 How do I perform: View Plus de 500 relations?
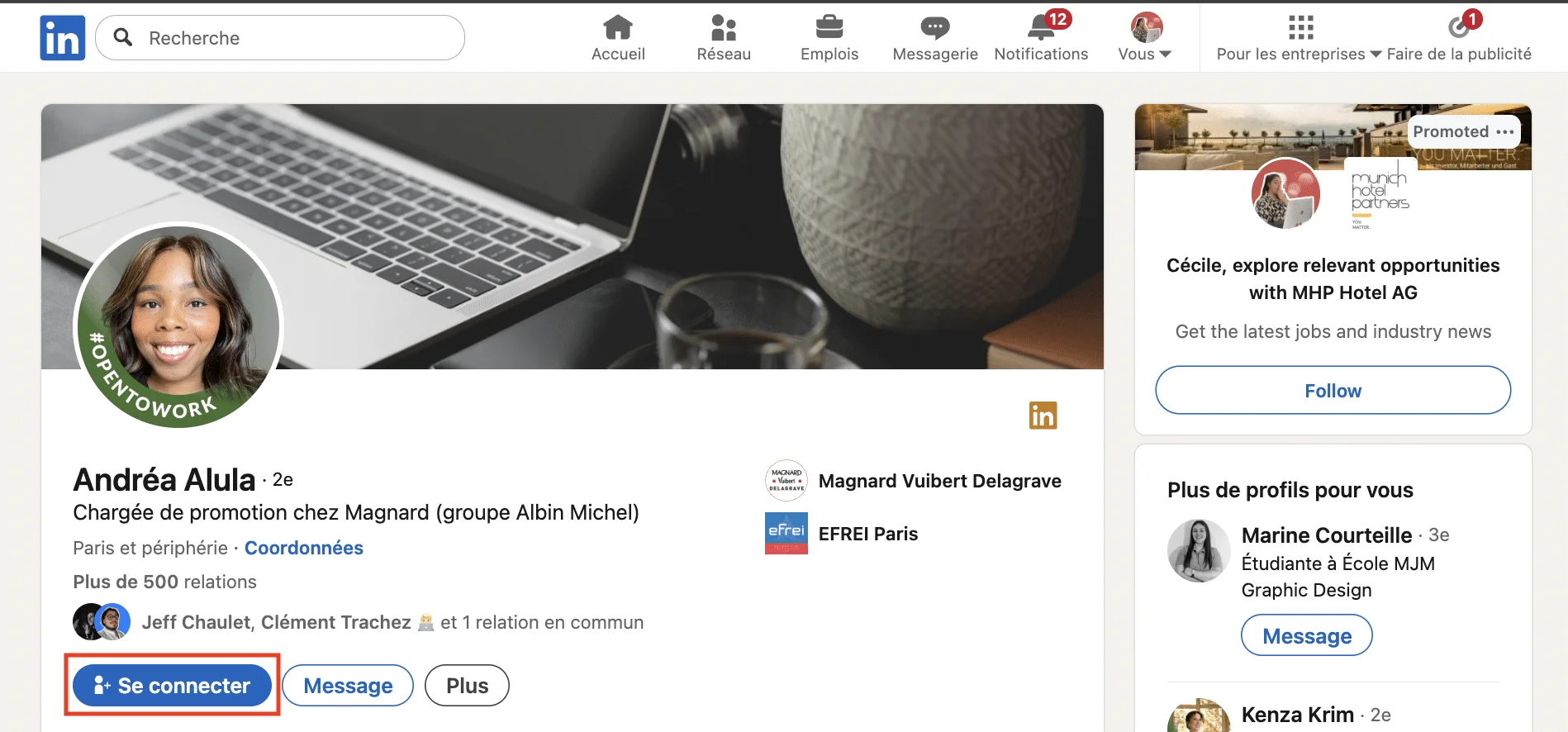click(x=164, y=582)
